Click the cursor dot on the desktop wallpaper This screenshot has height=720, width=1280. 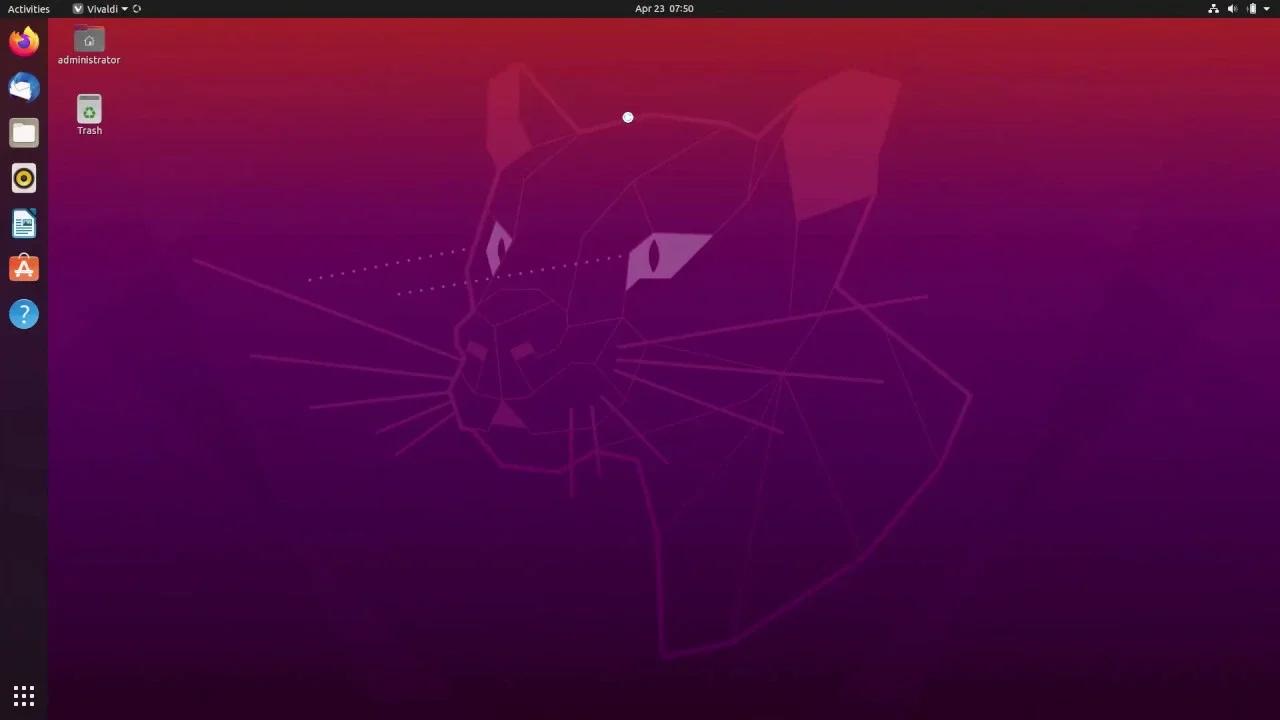pos(627,117)
